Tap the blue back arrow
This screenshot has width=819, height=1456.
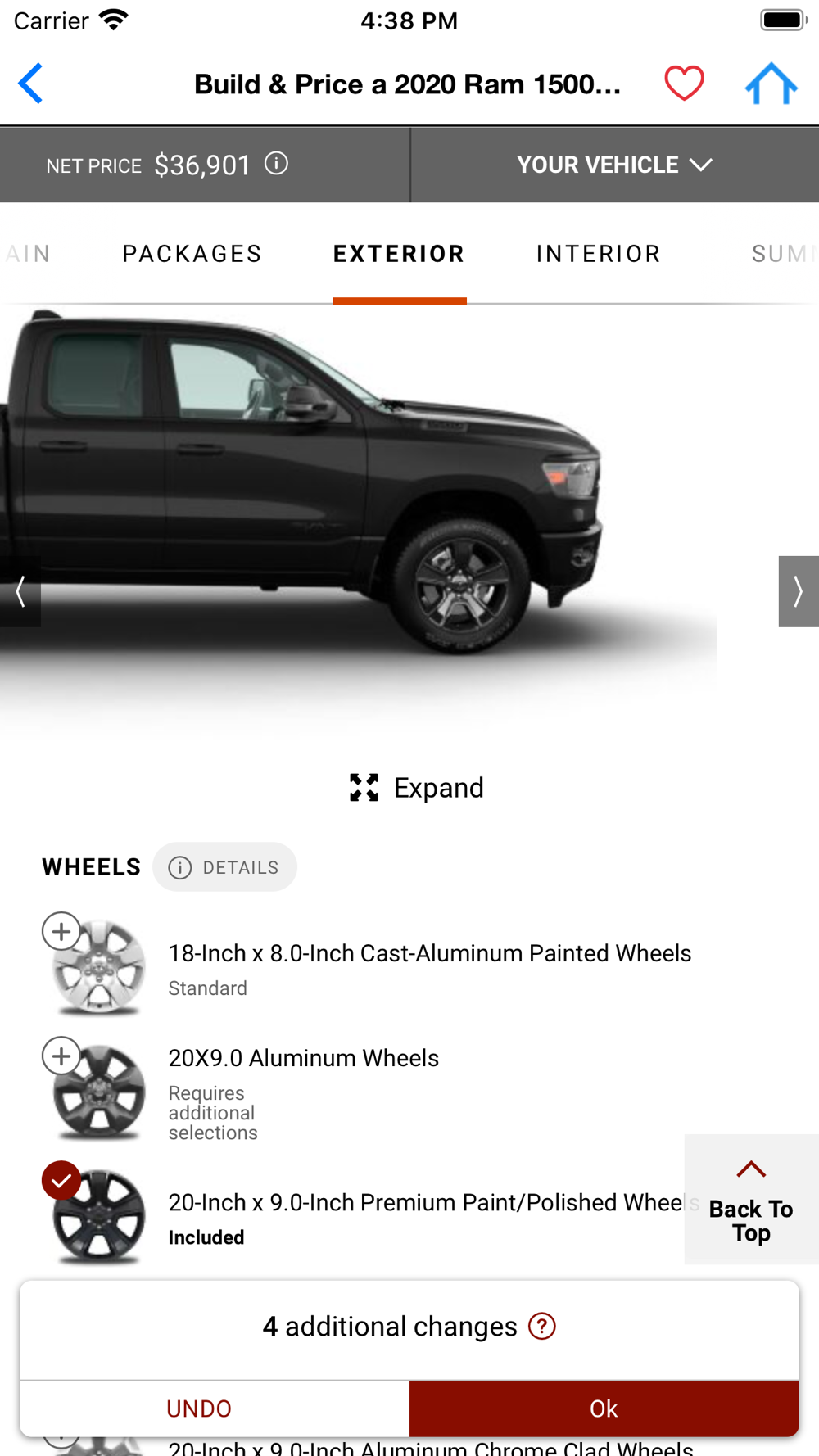click(x=30, y=84)
